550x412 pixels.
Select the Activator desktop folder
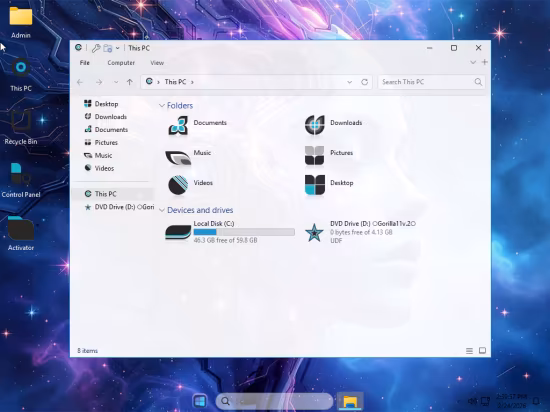(21, 234)
